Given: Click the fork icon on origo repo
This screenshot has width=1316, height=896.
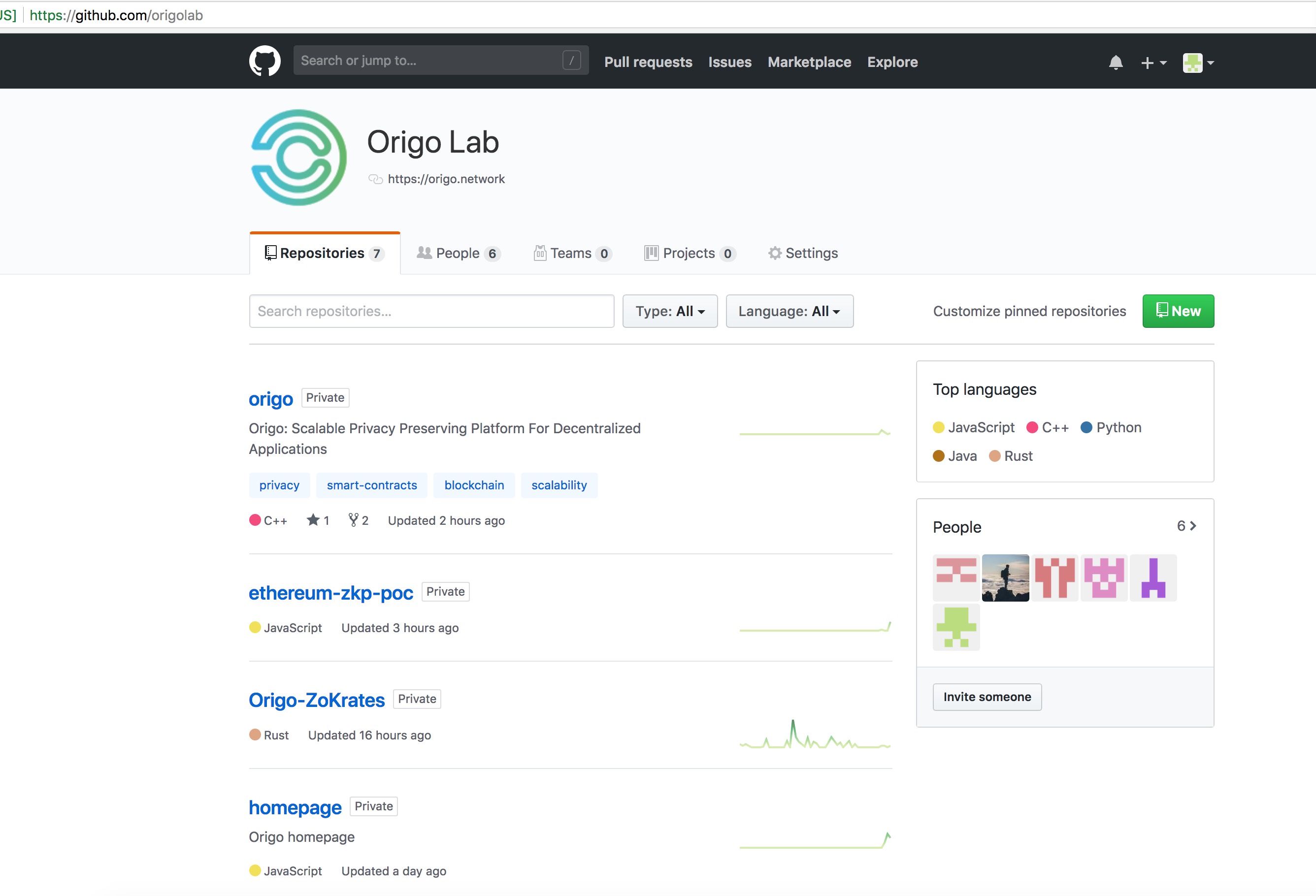Looking at the screenshot, I should [x=353, y=520].
